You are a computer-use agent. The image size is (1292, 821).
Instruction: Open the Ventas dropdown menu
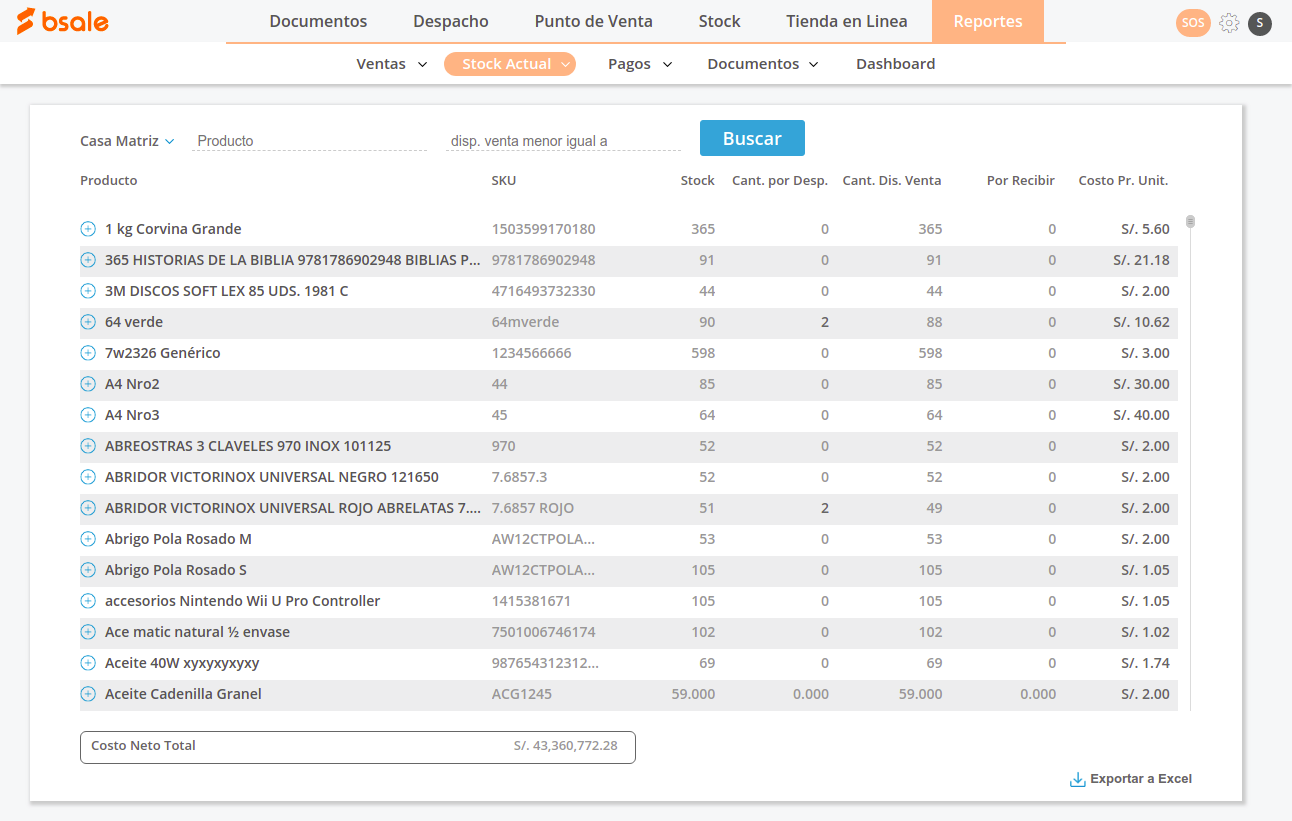point(390,63)
